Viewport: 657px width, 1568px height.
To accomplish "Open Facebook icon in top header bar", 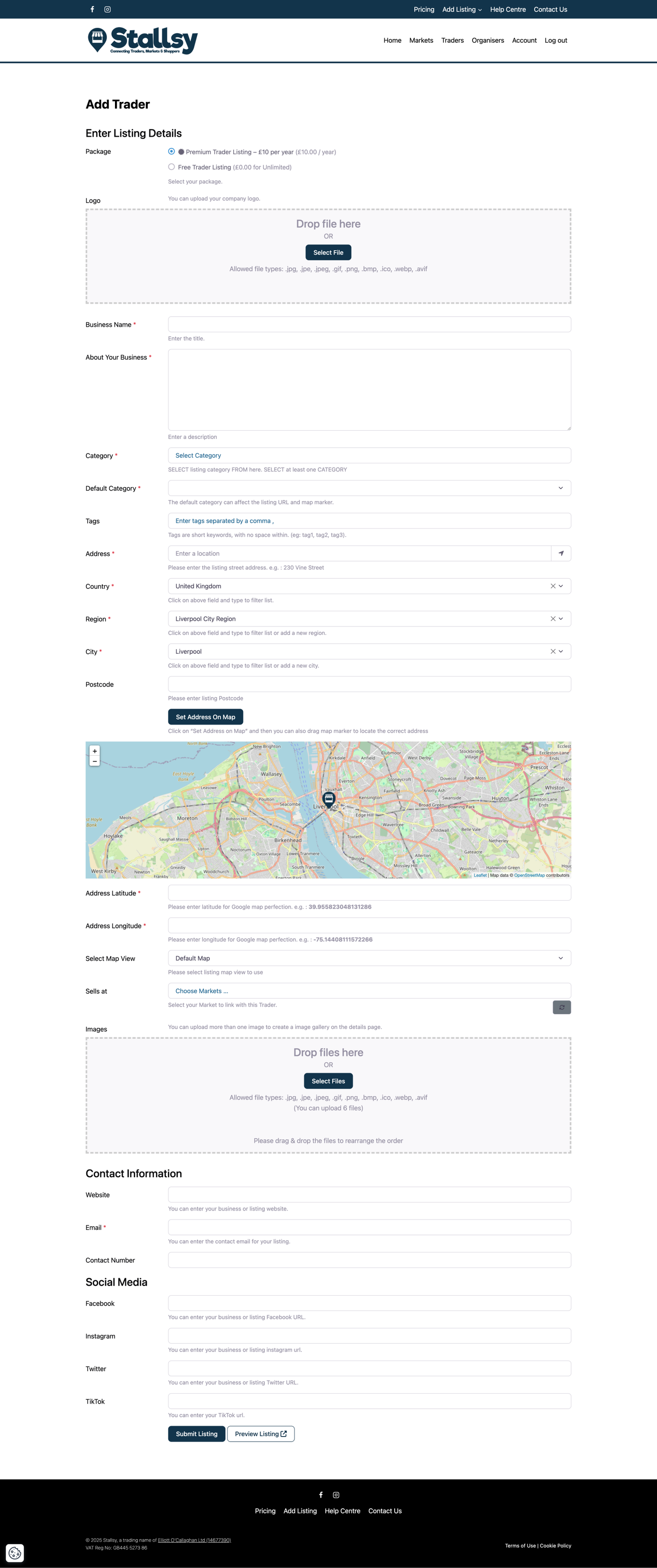I will (92, 9).
